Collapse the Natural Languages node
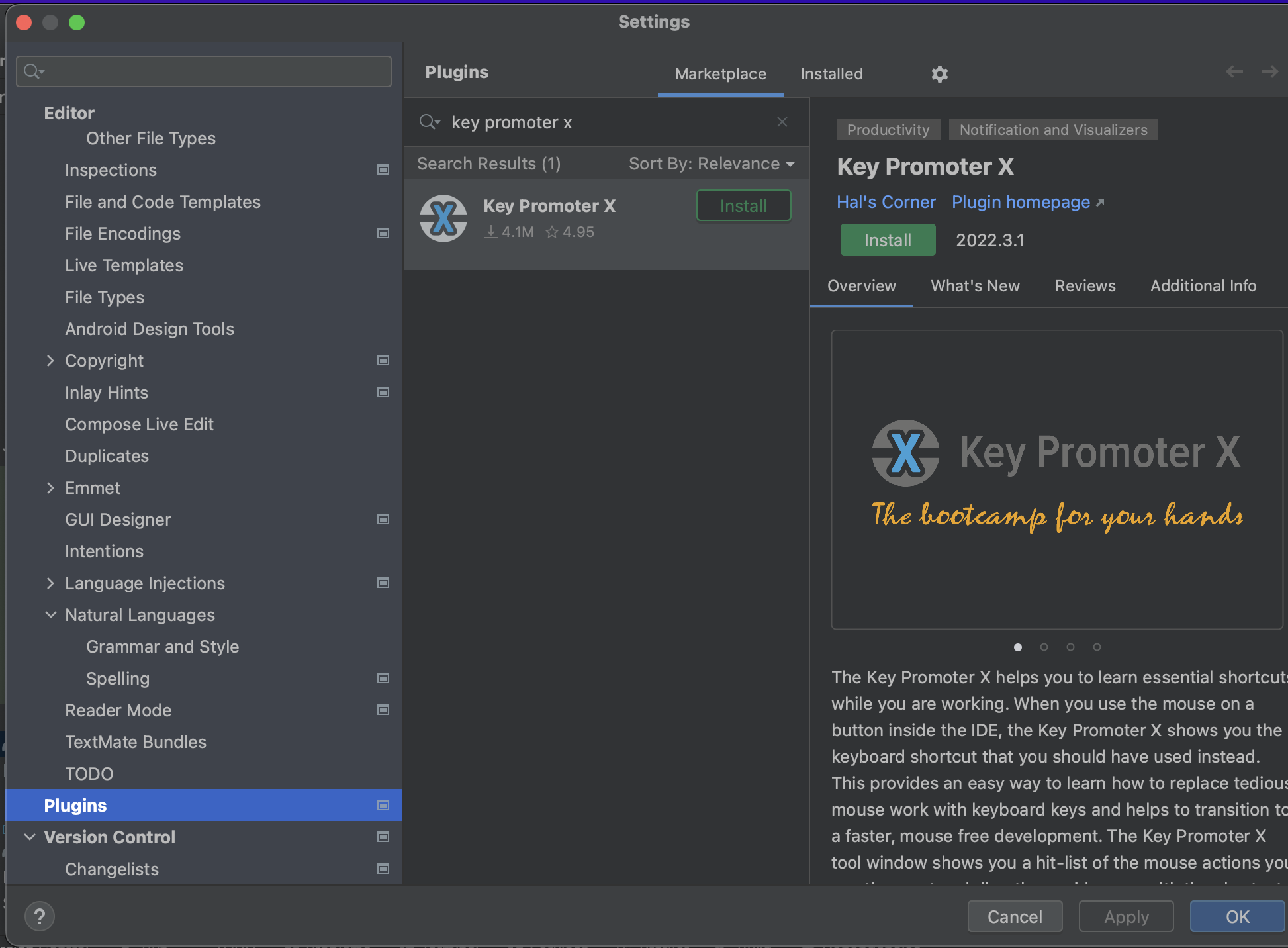Viewport: 1288px width, 948px height. [x=50, y=615]
